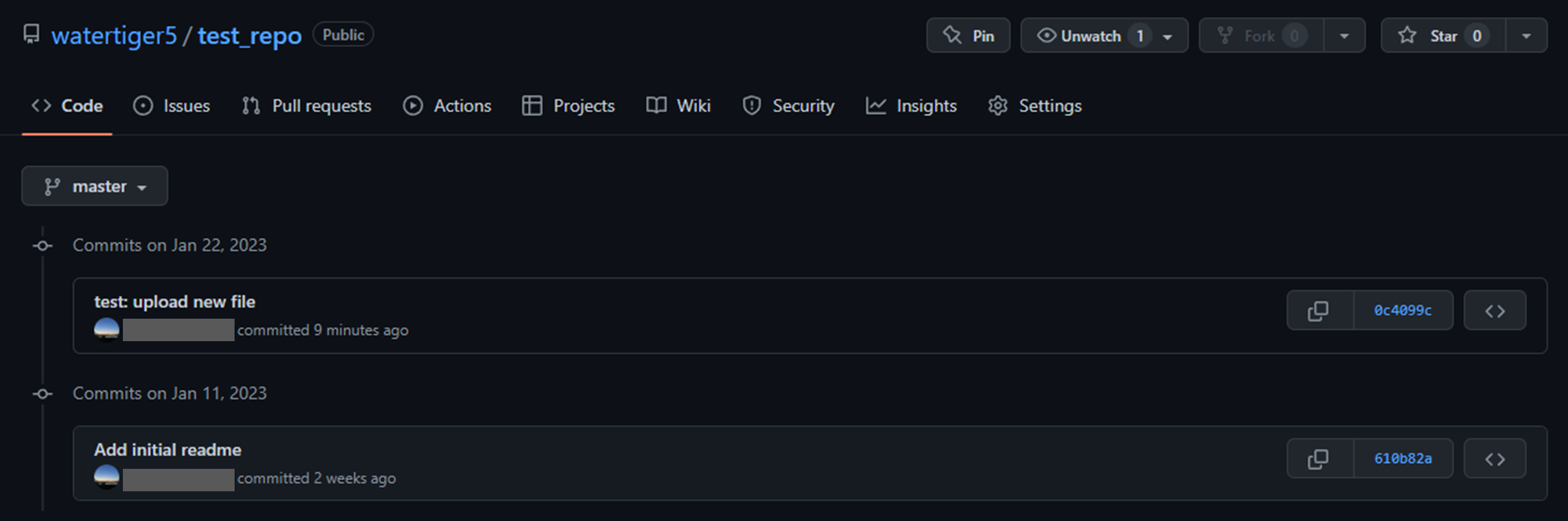Open the Actions tab

tap(447, 106)
